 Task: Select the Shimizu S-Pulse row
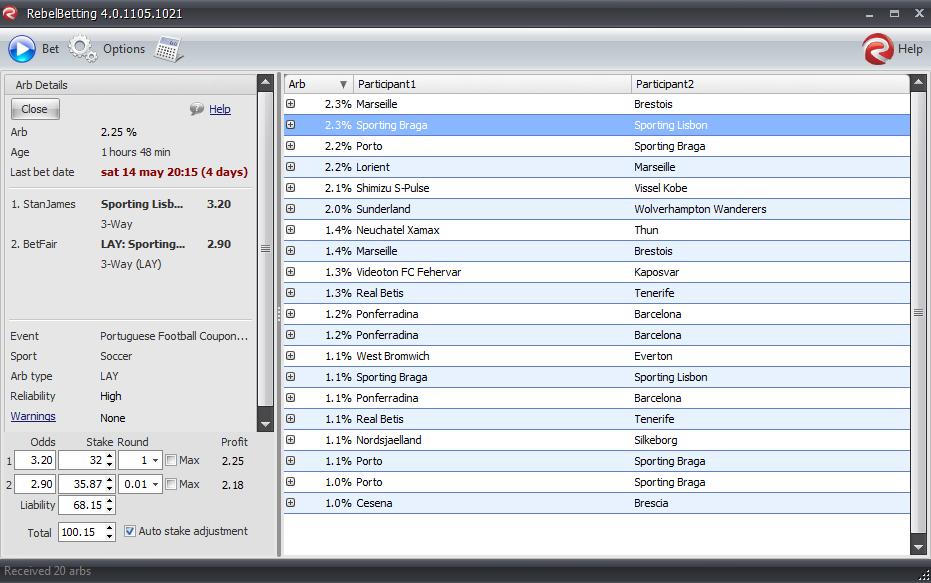pos(597,188)
